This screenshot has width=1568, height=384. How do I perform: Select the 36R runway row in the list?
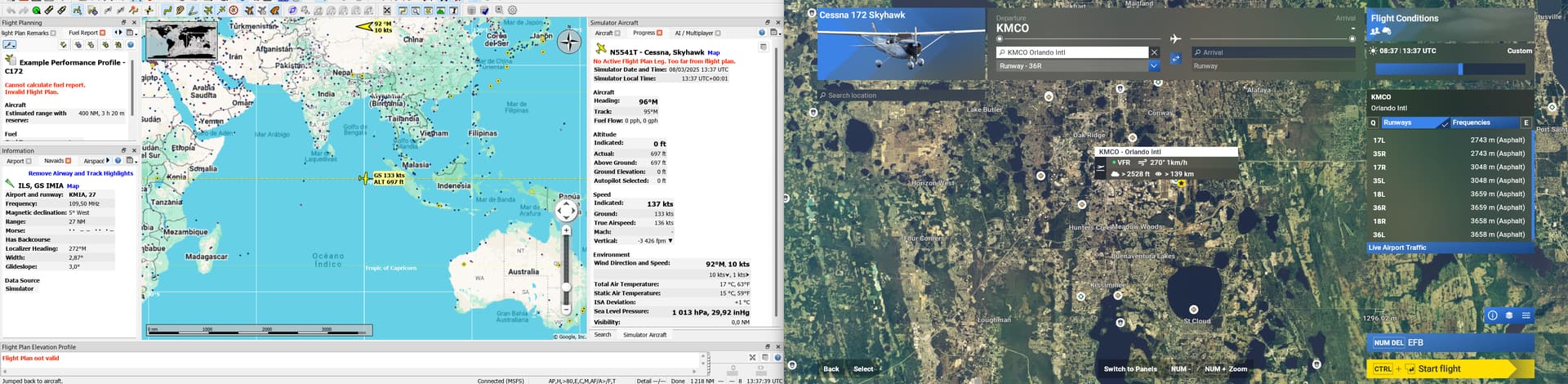[1450, 208]
